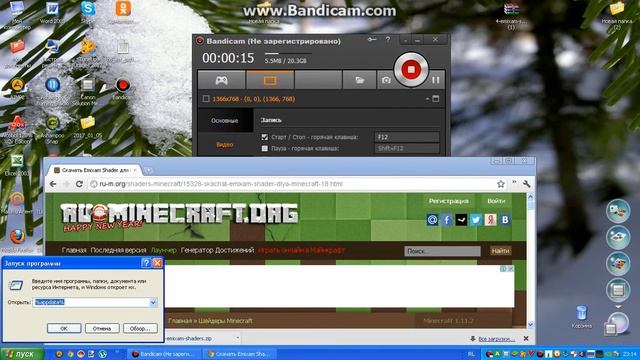Open Bandicam help question mark
The image size is (640, 360).
click(388, 40)
